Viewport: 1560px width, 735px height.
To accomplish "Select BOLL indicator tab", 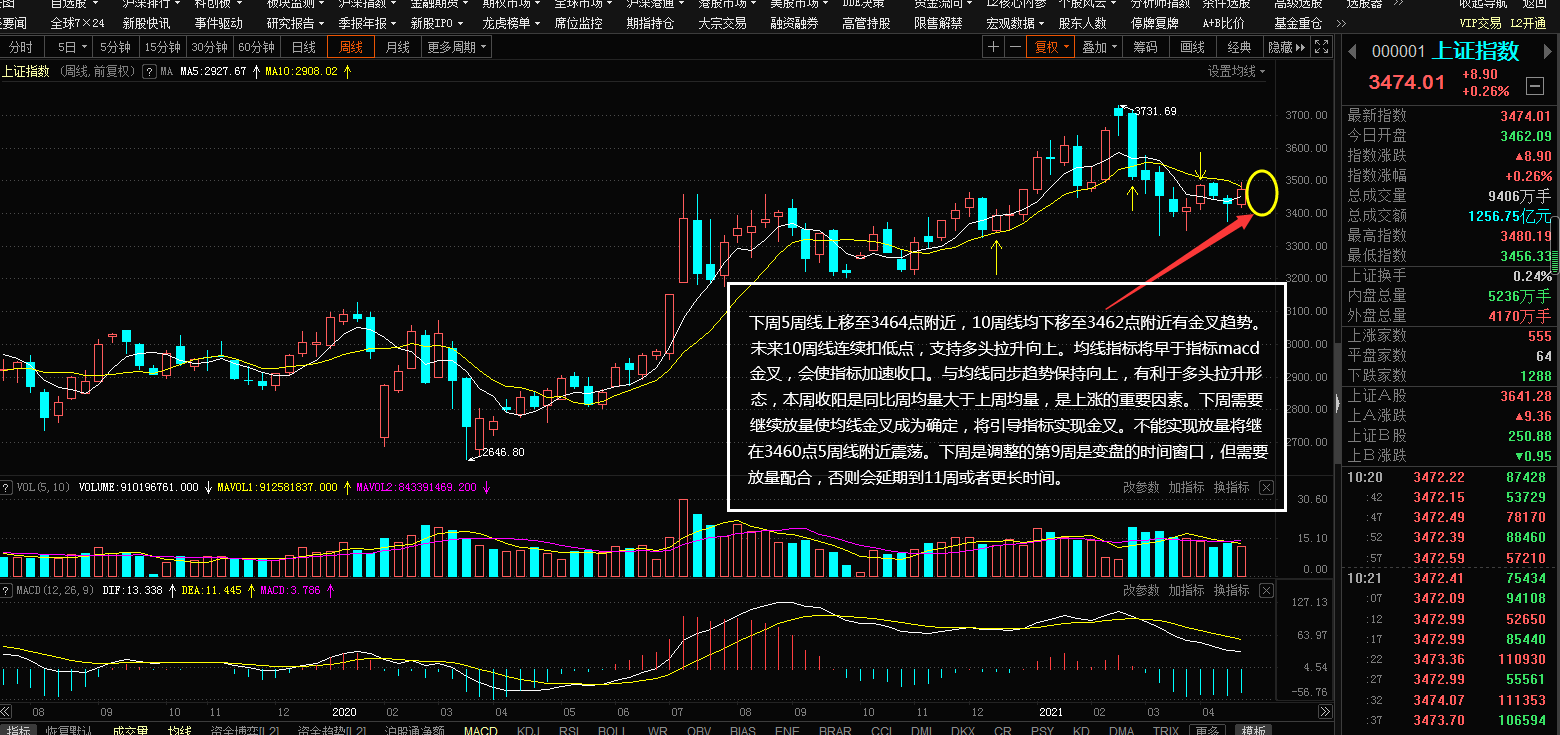I will click(x=611, y=730).
